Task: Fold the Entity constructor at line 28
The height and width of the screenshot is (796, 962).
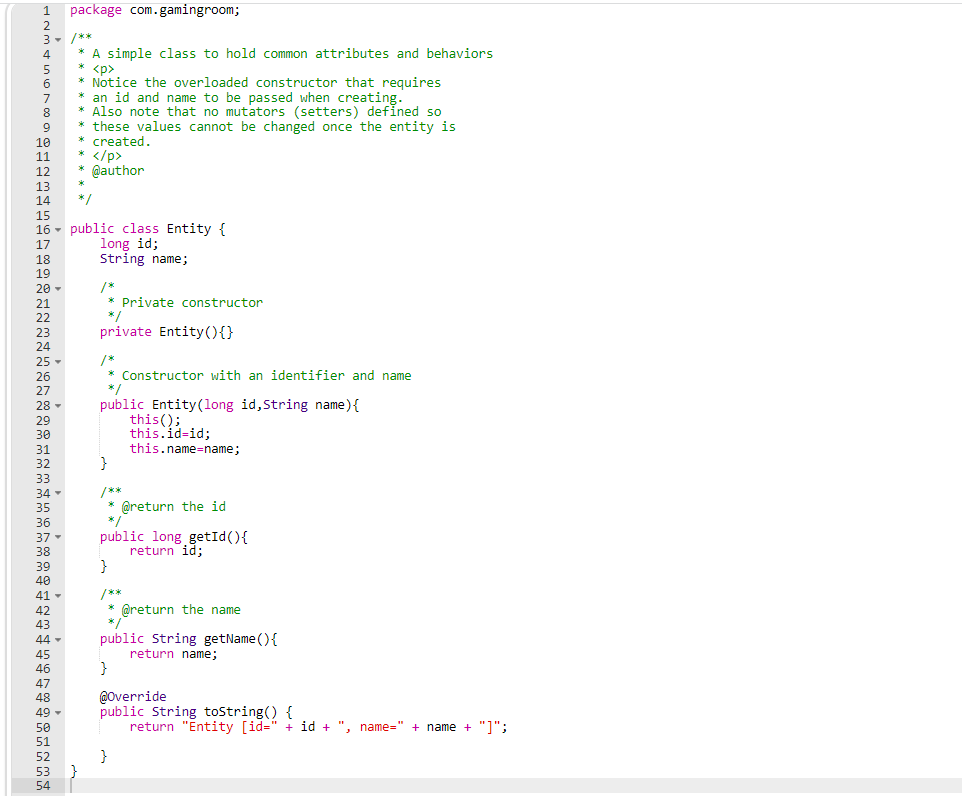Action: pyautogui.click(x=58, y=406)
